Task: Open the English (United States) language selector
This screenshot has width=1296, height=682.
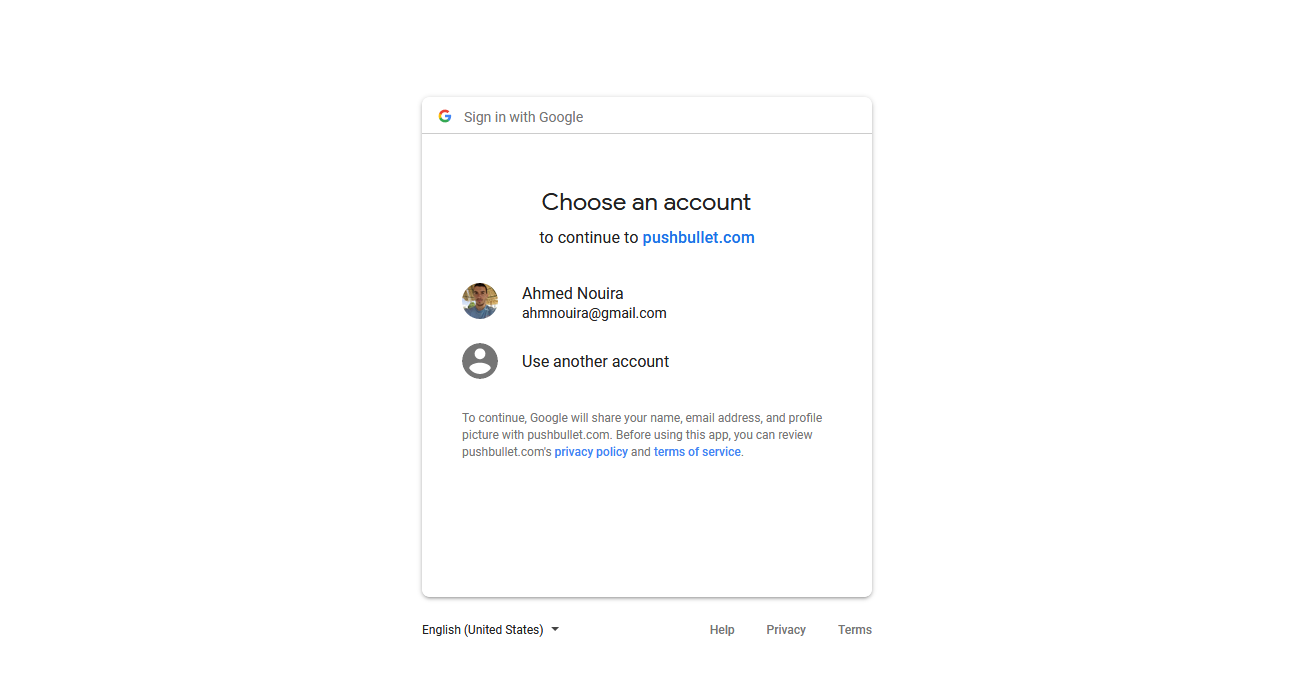Action: pyautogui.click(x=490, y=630)
